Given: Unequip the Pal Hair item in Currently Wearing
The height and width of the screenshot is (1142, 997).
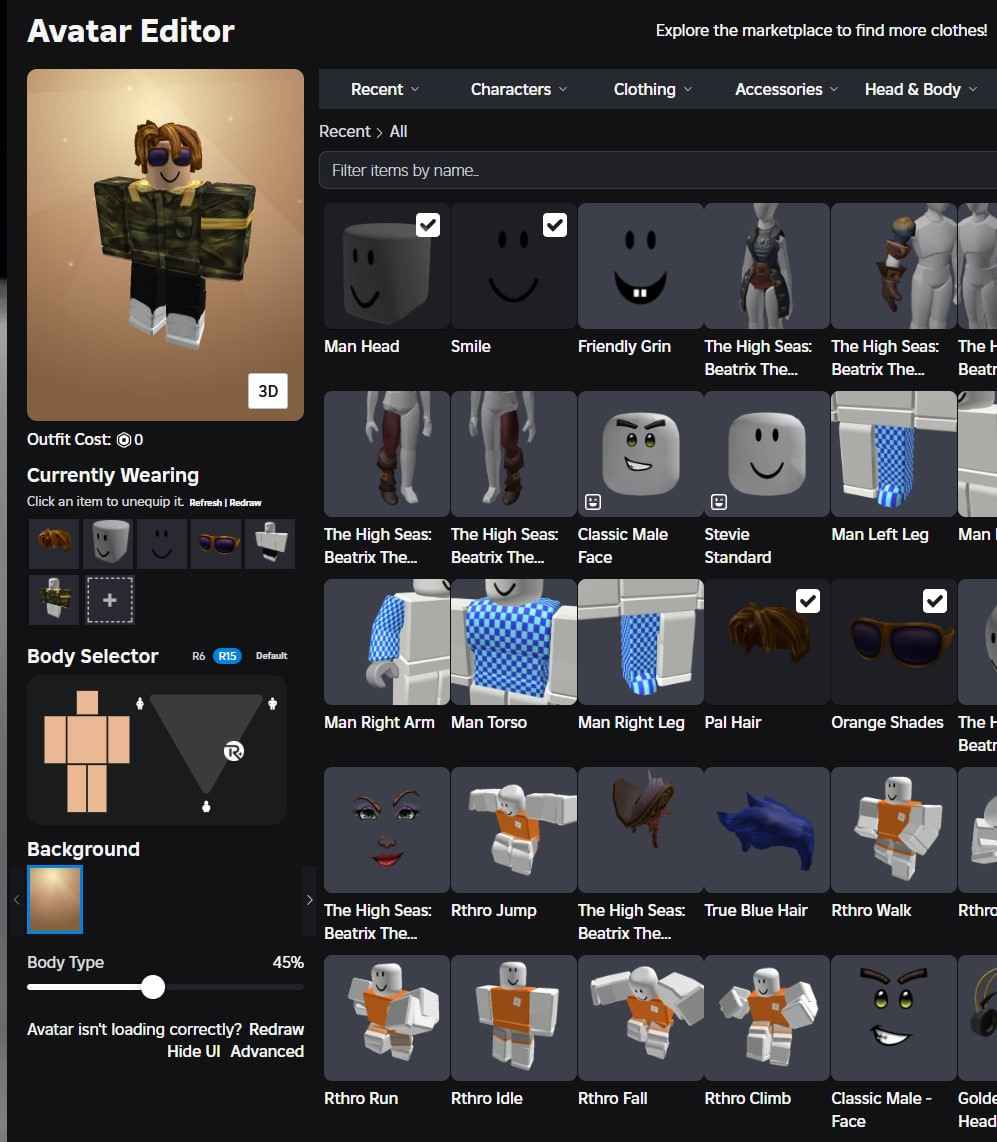Looking at the screenshot, I should tap(54, 543).
